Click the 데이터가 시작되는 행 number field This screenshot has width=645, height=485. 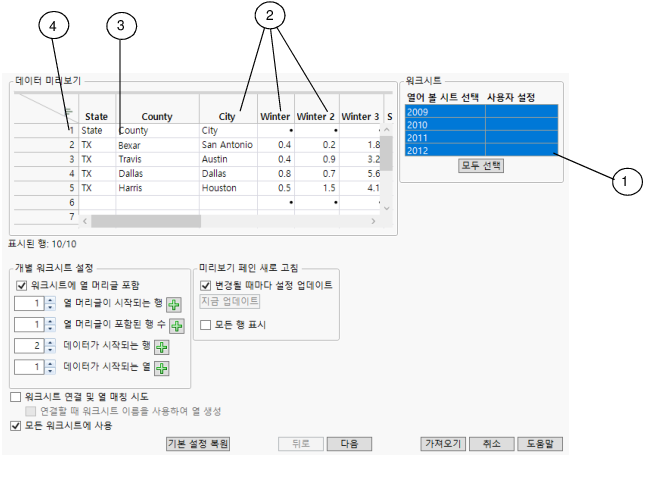coord(29,346)
